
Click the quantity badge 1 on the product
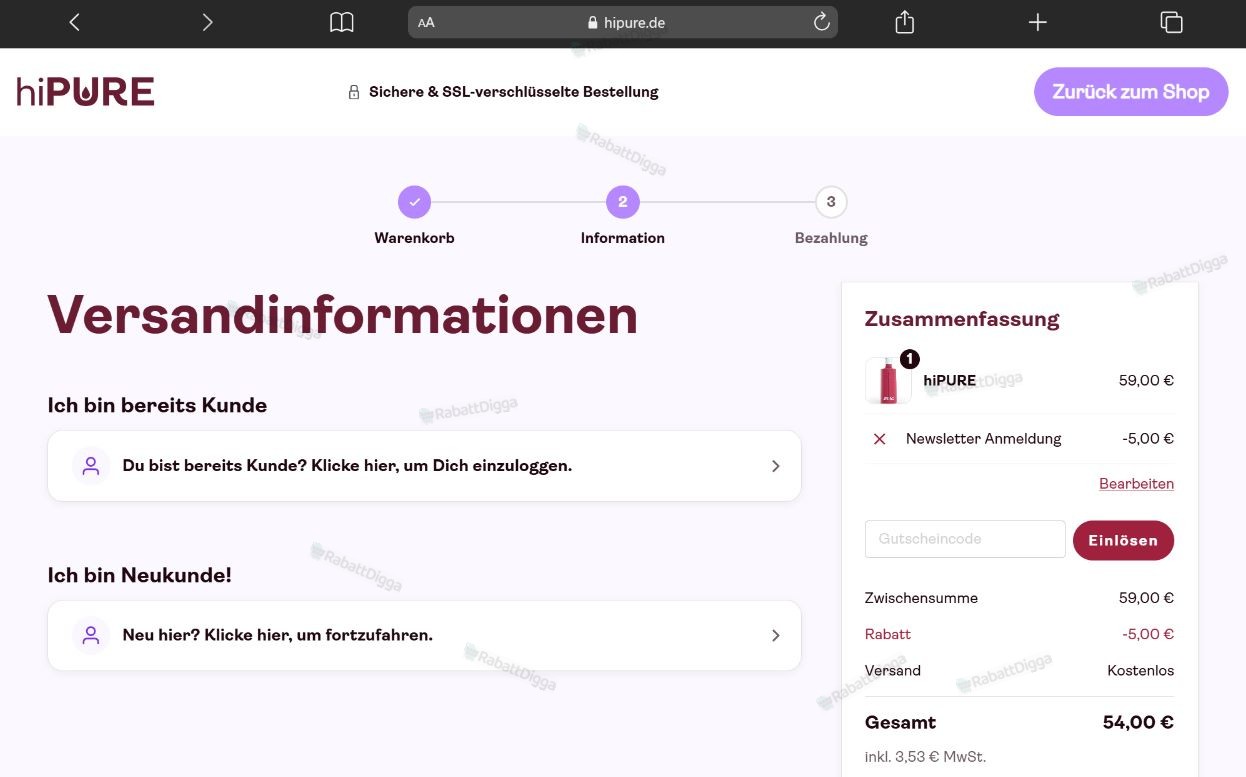point(909,359)
